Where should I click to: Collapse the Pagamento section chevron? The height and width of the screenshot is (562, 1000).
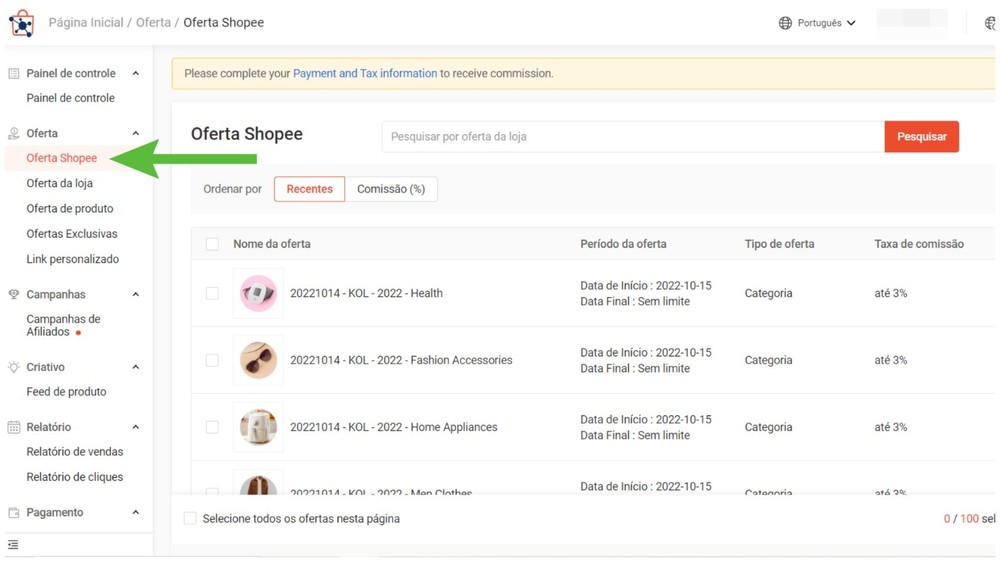136,512
